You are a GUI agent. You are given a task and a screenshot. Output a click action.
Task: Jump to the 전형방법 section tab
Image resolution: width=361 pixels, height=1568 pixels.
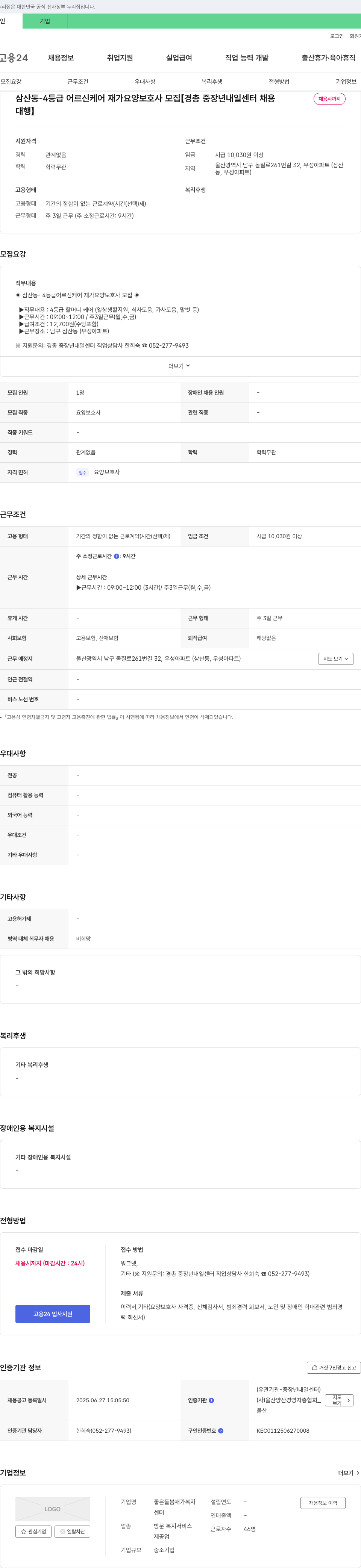pos(279,82)
